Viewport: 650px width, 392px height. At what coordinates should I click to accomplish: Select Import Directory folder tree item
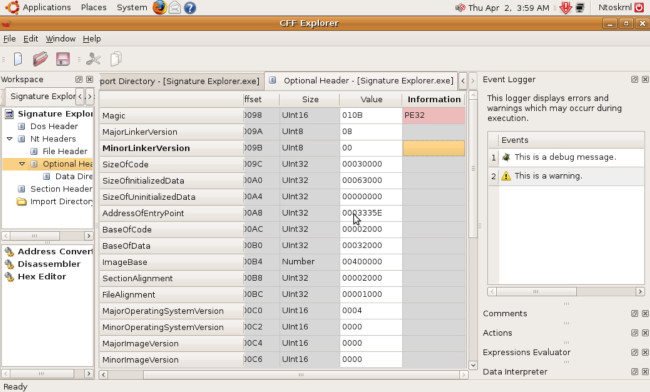pyautogui.click(x=55, y=201)
